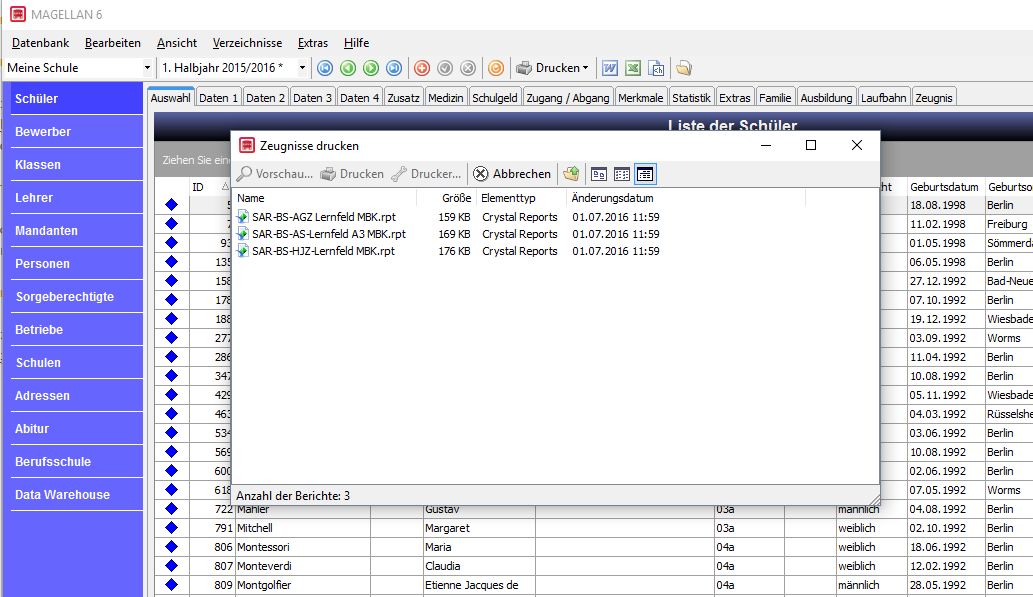The width and height of the screenshot is (1033, 597).
Task: Expand the Meine Schule combo box
Action: 147,68
